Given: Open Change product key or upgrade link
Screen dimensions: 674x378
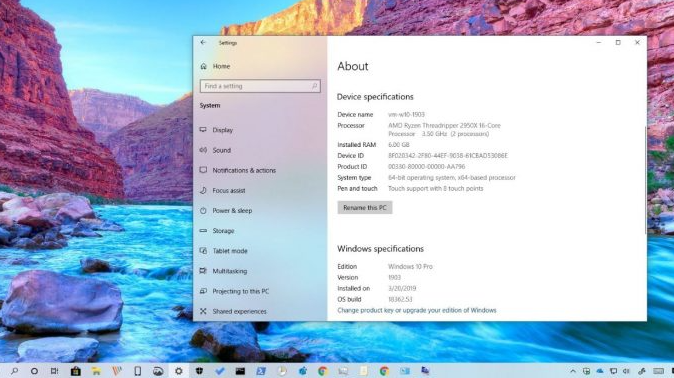Looking at the screenshot, I should tap(417, 310).
